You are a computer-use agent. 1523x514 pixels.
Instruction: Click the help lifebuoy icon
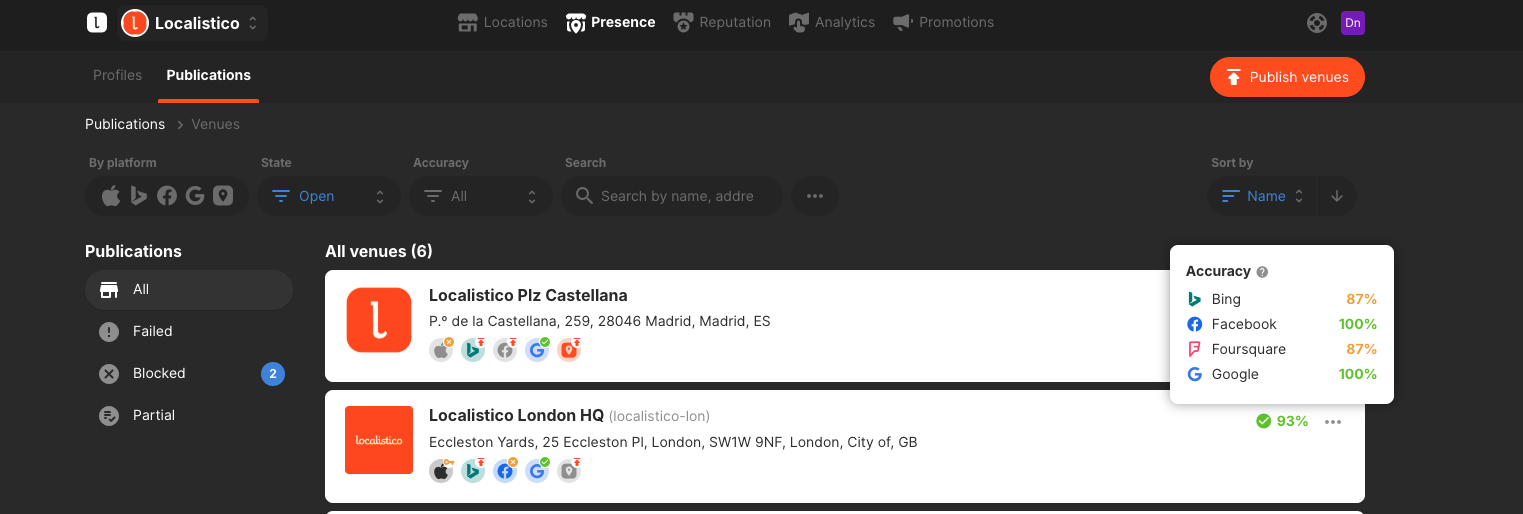[1317, 22]
